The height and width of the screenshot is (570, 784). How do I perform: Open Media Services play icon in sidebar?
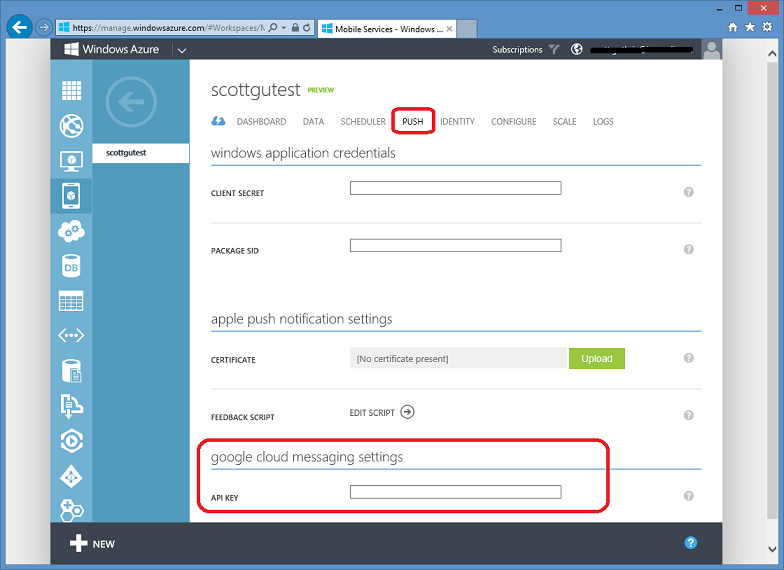coord(71,441)
